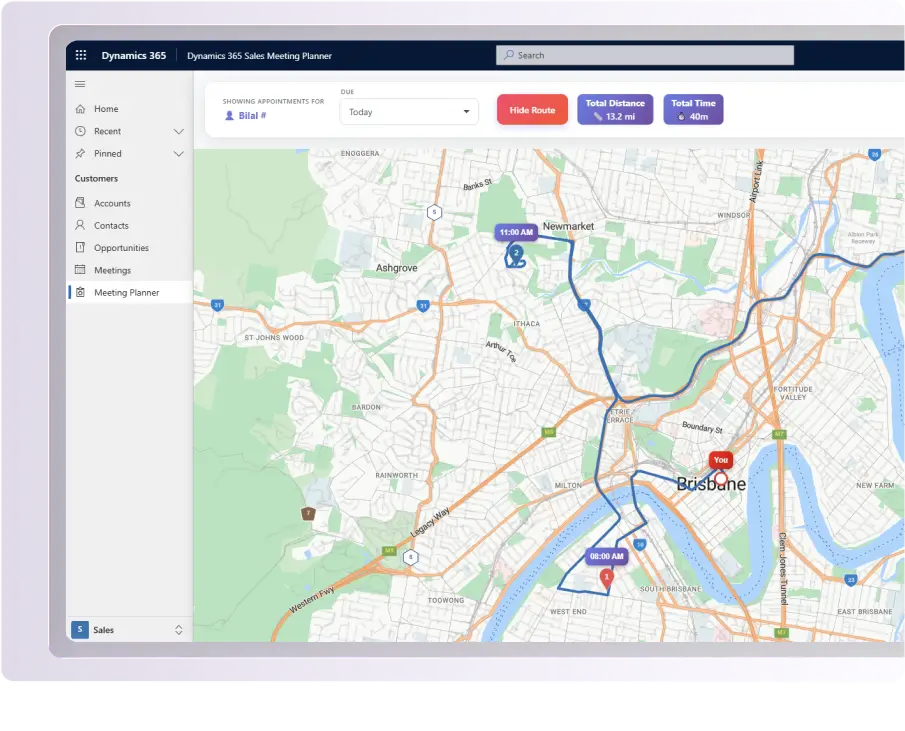The image size is (905, 731).
Task: Click the Total Distance button
Action: point(615,110)
